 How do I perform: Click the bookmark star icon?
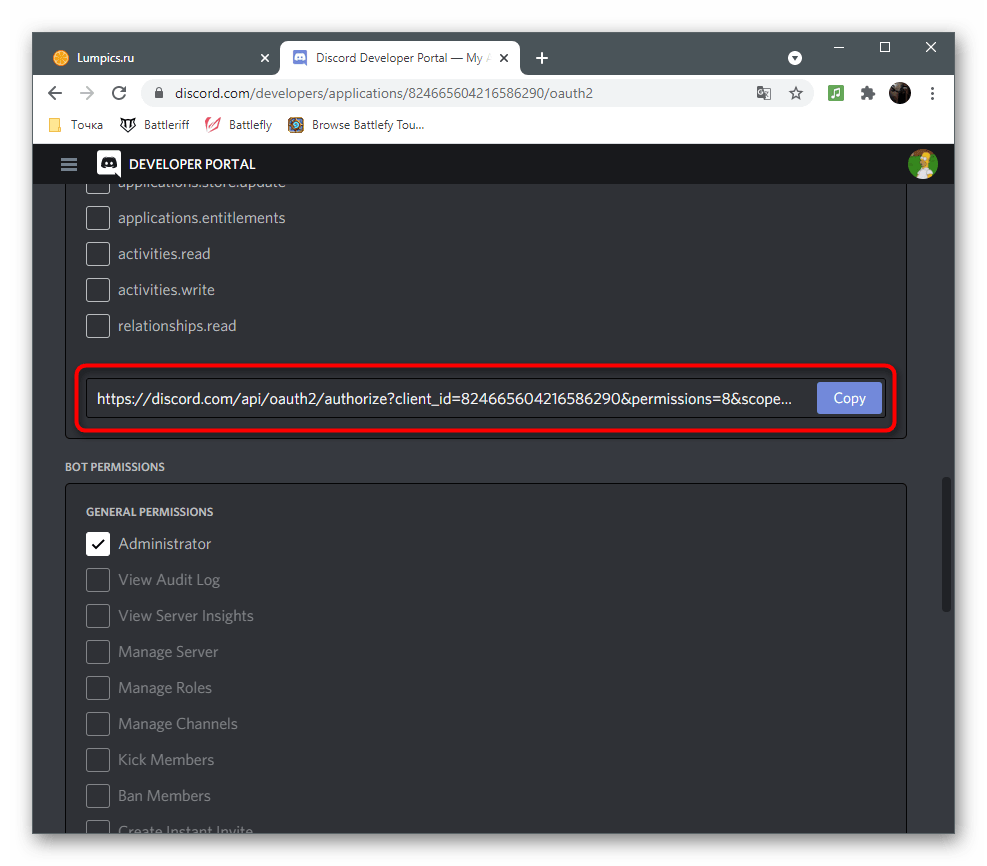click(x=796, y=92)
